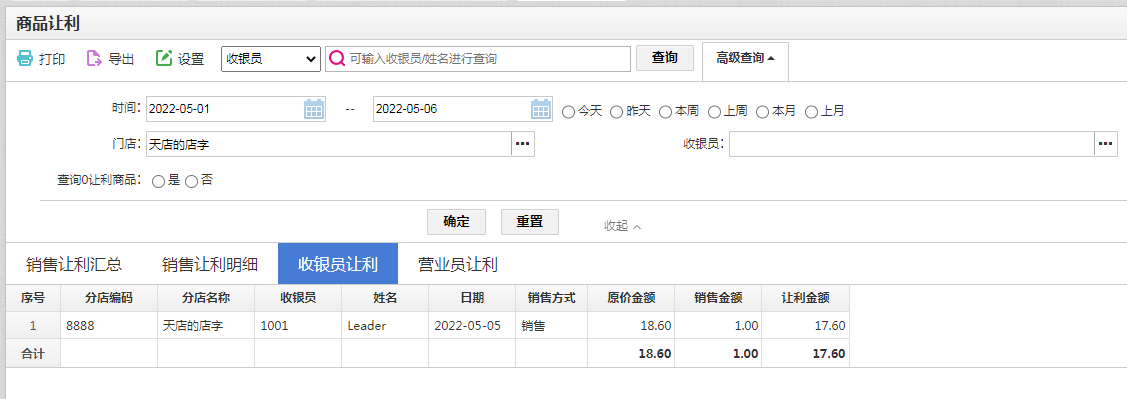The height and width of the screenshot is (399, 1127).
Task: Collapse the 高级查询 panel toggle
Action: pos(745,58)
